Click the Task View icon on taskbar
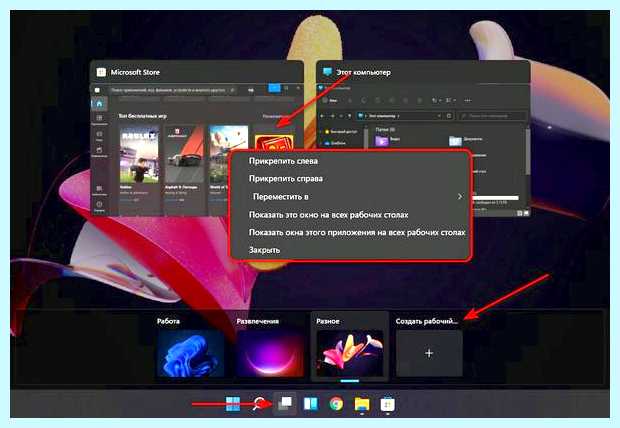This screenshot has height=428, width=620. [285, 404]
